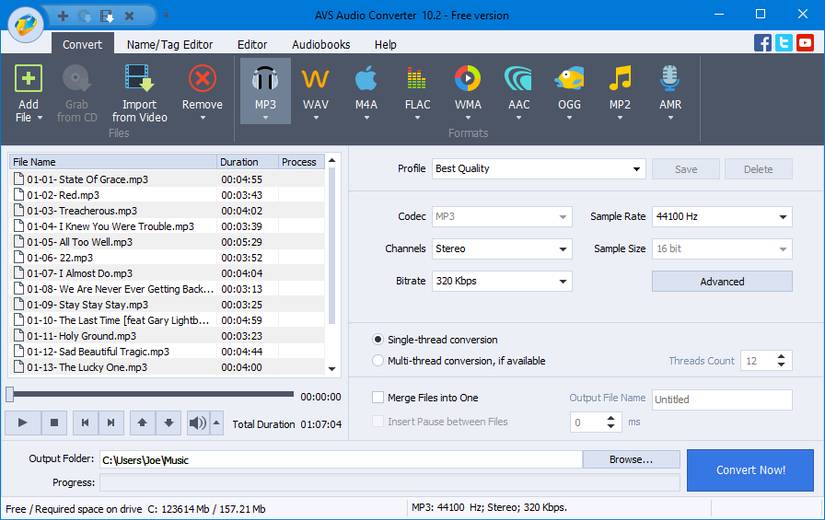
Task: Select OGG output format
Action: tap(569, 91)
